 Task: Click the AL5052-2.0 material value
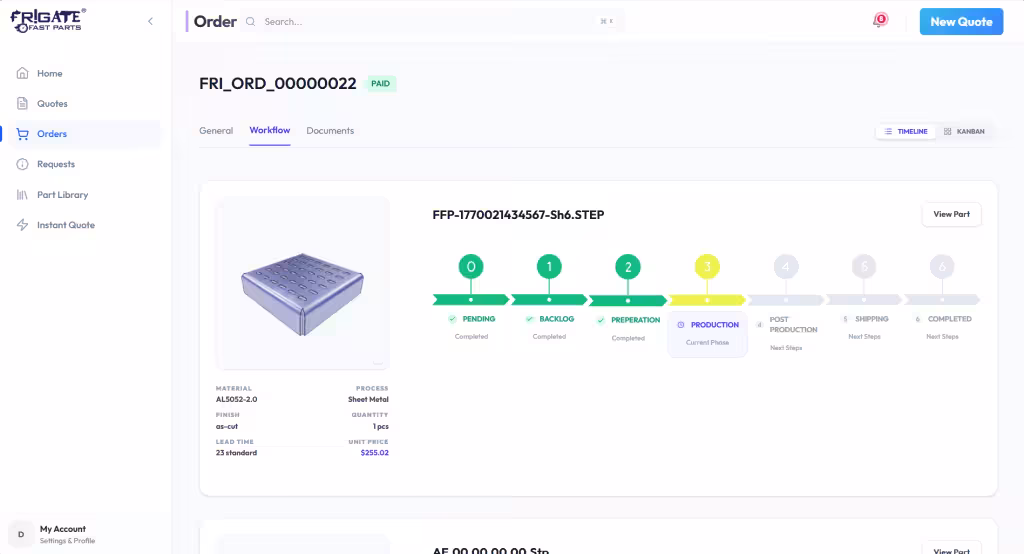coord(236,399)
